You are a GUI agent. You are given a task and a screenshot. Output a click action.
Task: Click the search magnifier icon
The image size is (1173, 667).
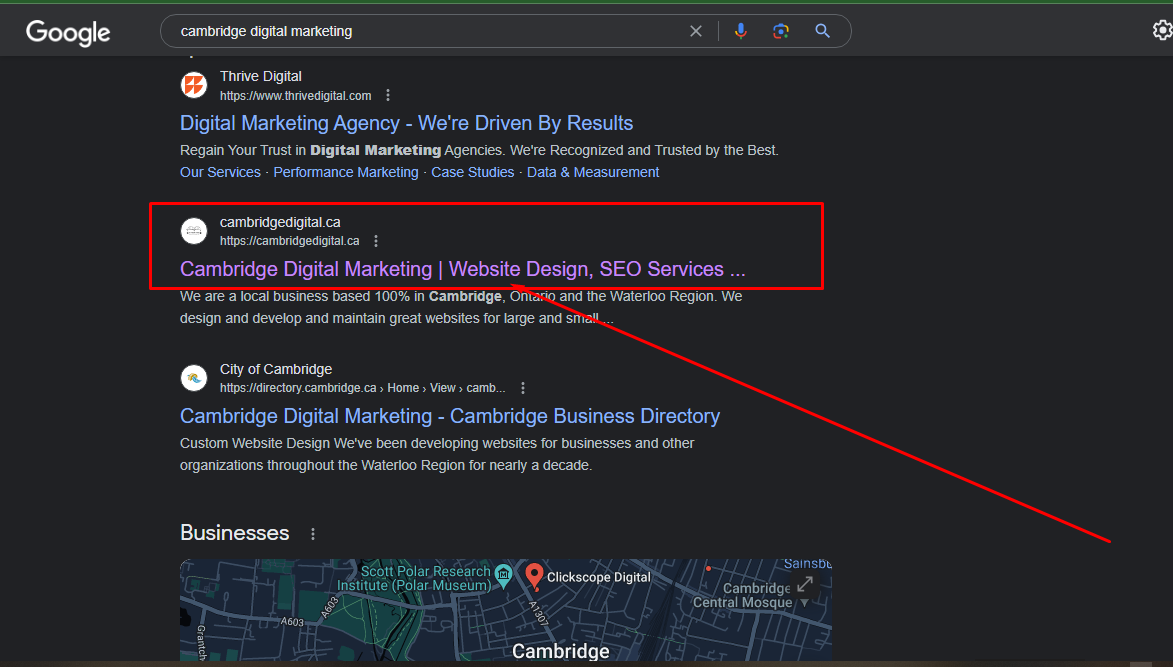(x=822, y=31)
